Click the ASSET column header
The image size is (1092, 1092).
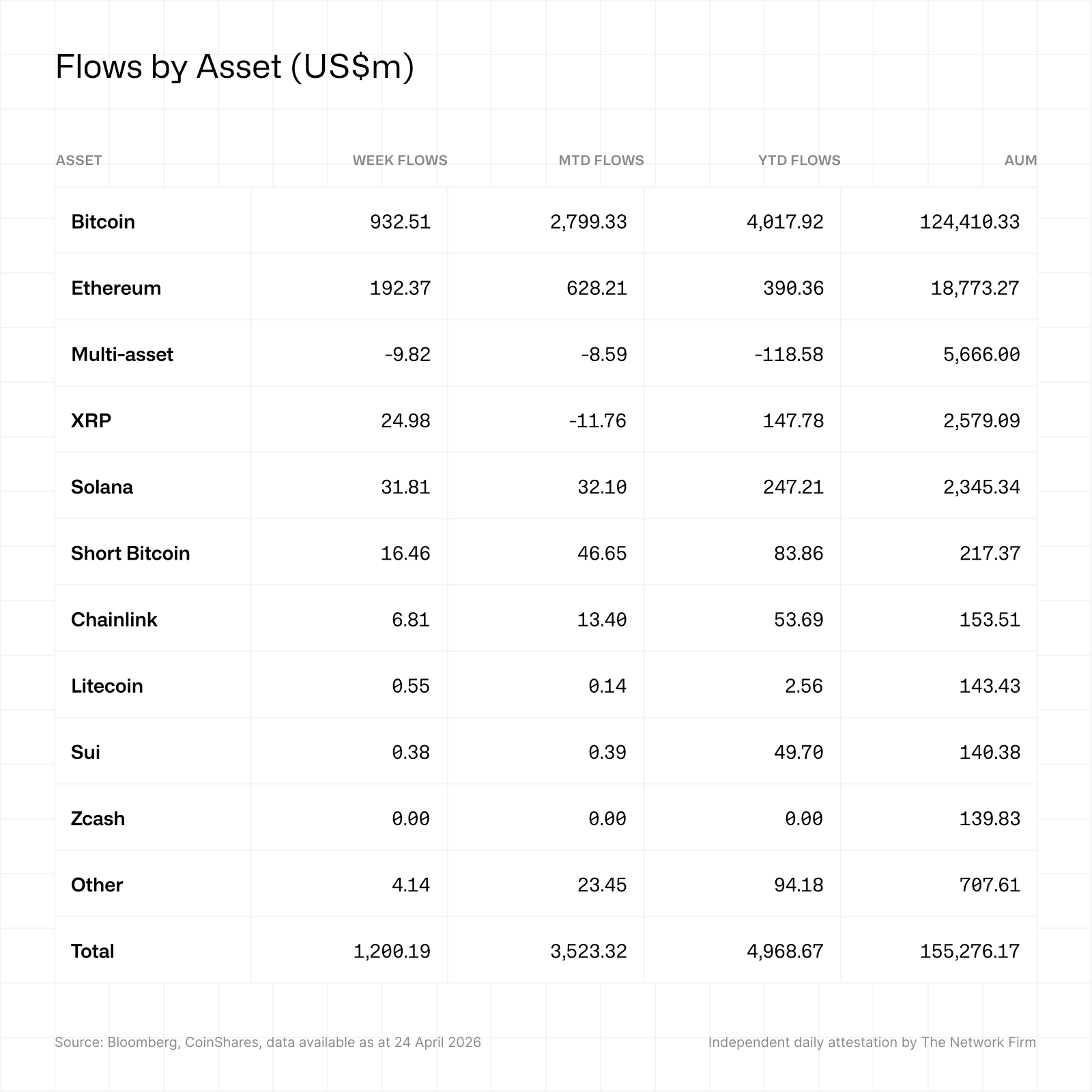click(78, 160)
